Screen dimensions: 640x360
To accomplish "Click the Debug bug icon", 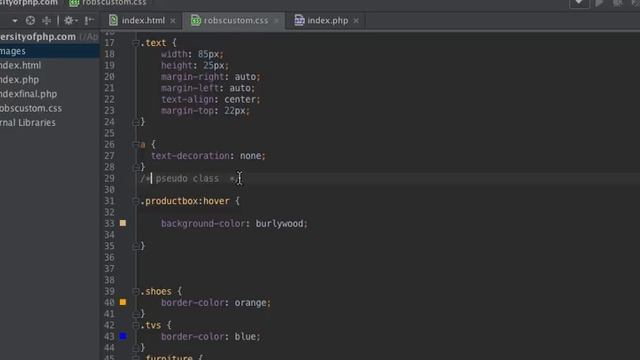I will point(618,3).
